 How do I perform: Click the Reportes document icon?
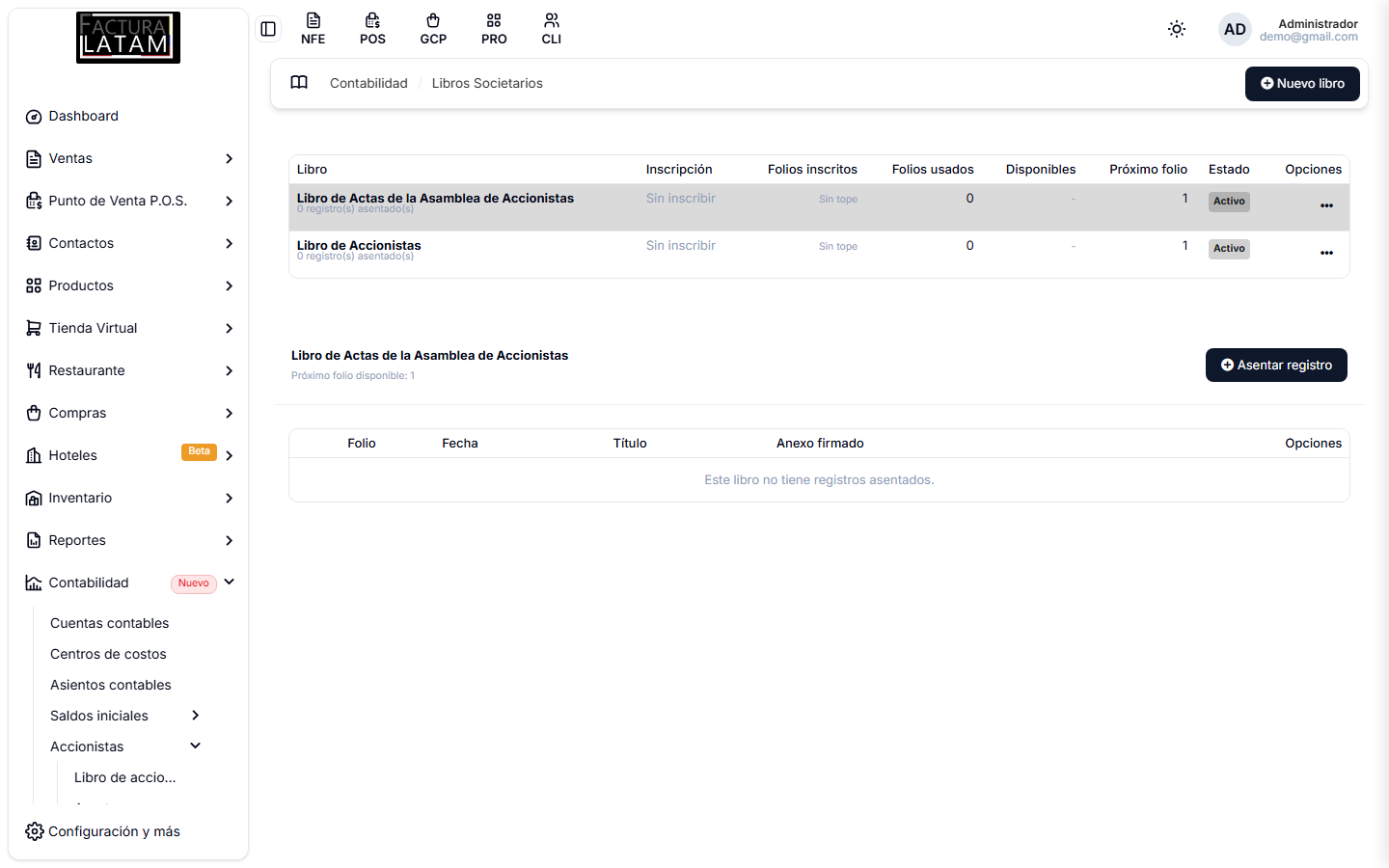click(34, 540)
